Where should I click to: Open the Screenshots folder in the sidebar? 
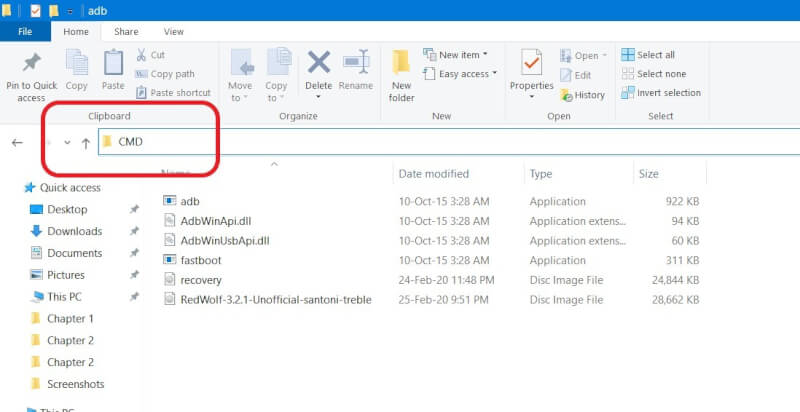(x=67, y=384)
